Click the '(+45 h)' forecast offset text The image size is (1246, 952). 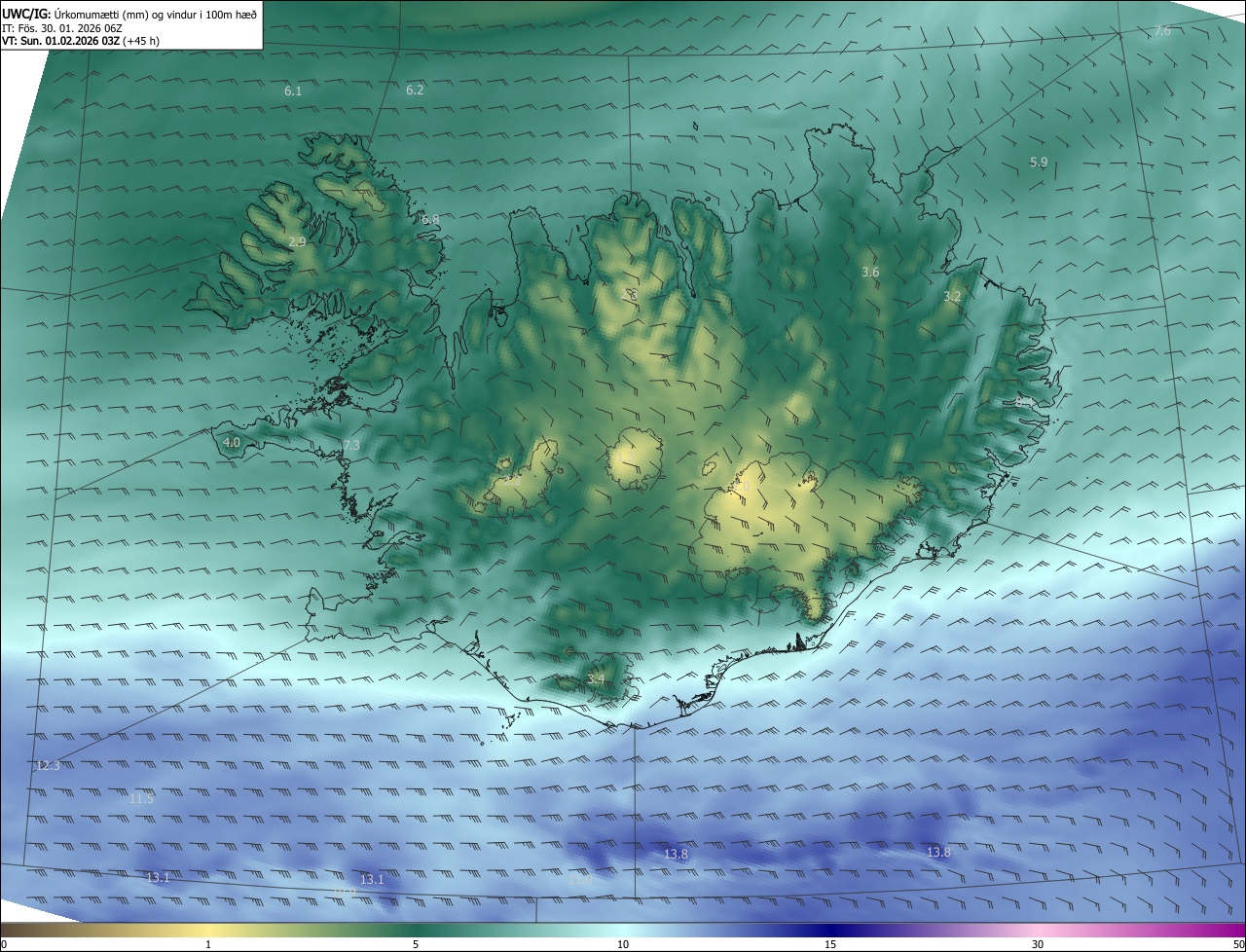point(142,41)
